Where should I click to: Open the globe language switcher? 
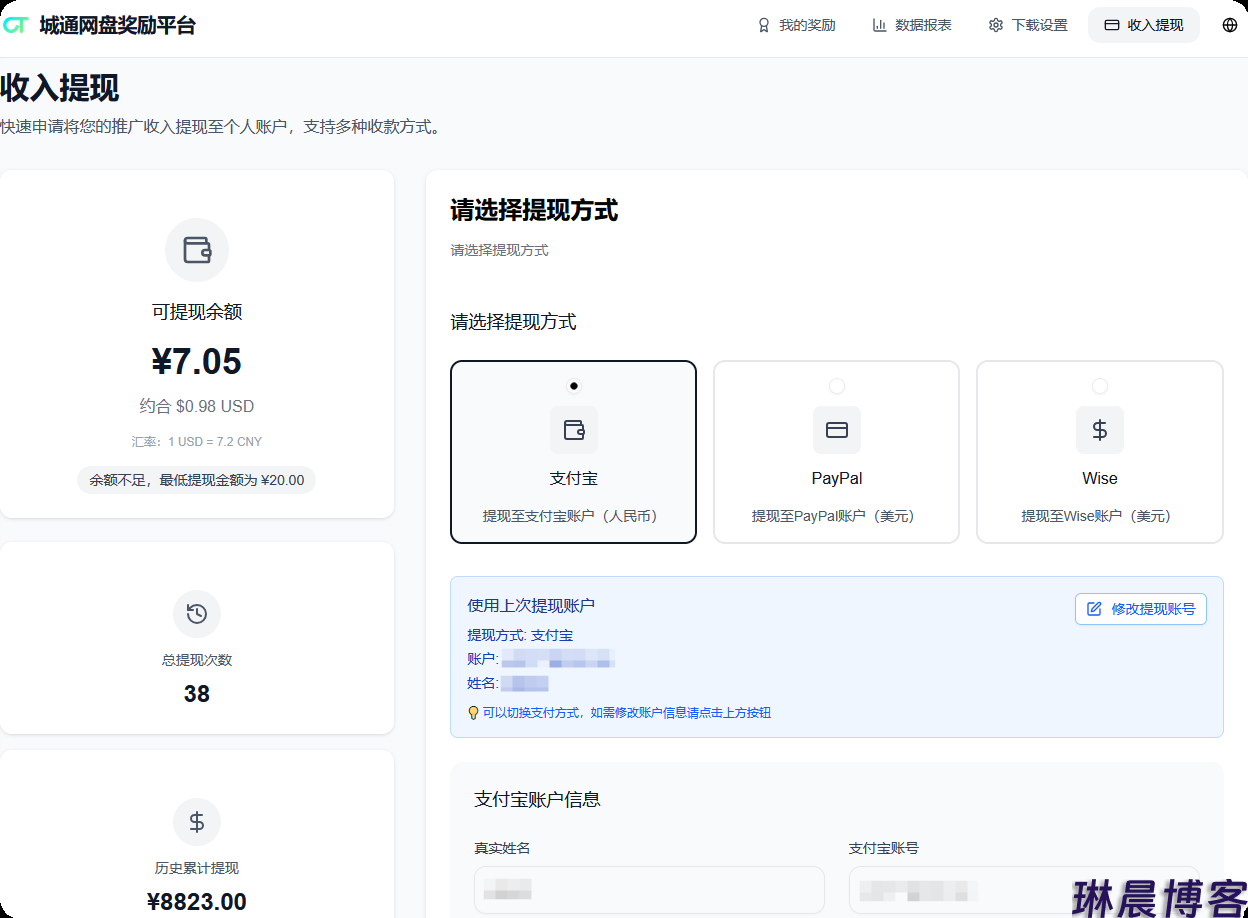[x=1230, y=25]
